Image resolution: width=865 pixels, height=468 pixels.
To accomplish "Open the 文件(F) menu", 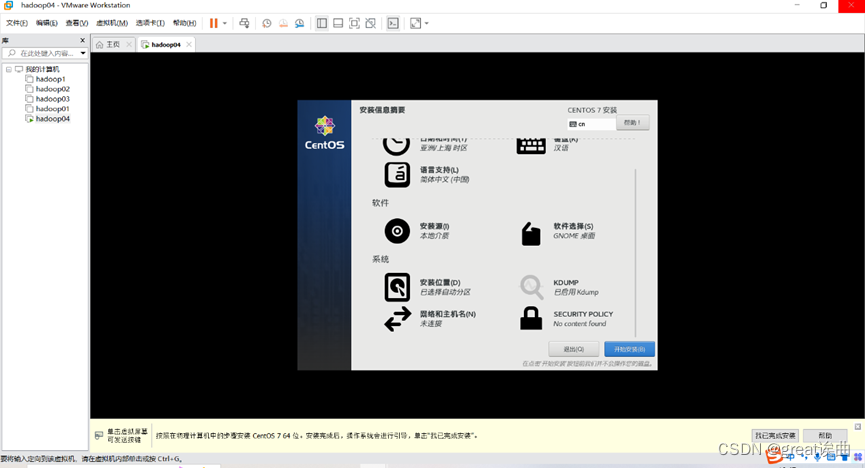I will (x=17, y=23).
